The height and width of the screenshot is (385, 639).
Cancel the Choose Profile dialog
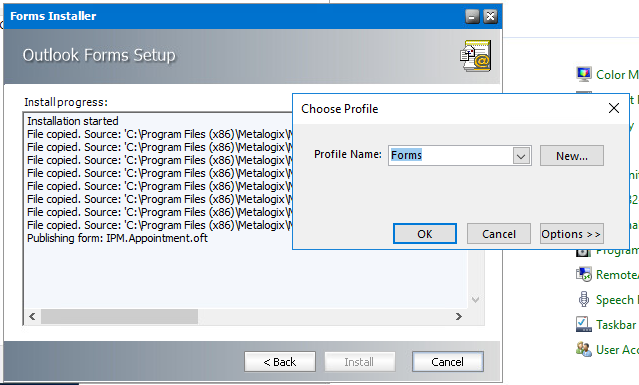pyautogui.click(x=499, y=233)
